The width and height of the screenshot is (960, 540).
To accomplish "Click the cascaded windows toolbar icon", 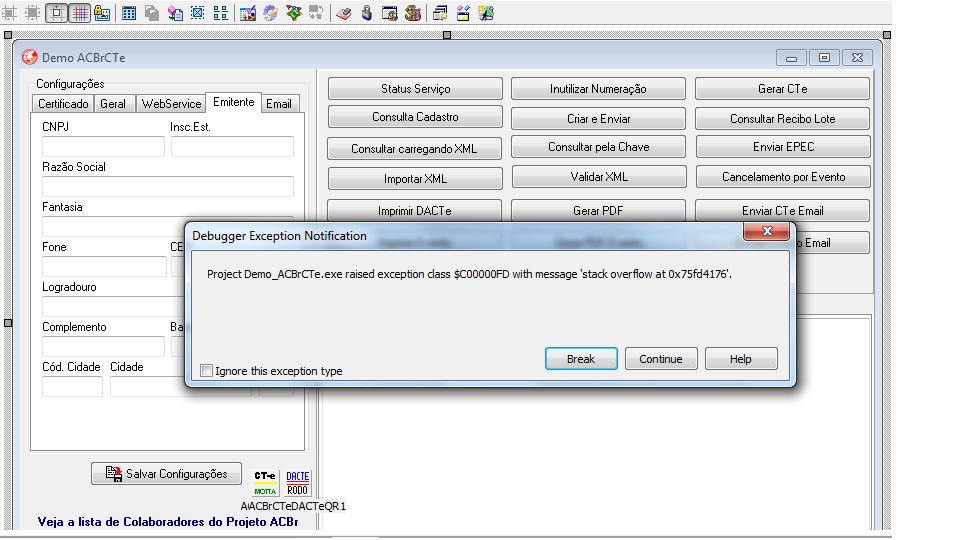I will (x=440, y=13).
